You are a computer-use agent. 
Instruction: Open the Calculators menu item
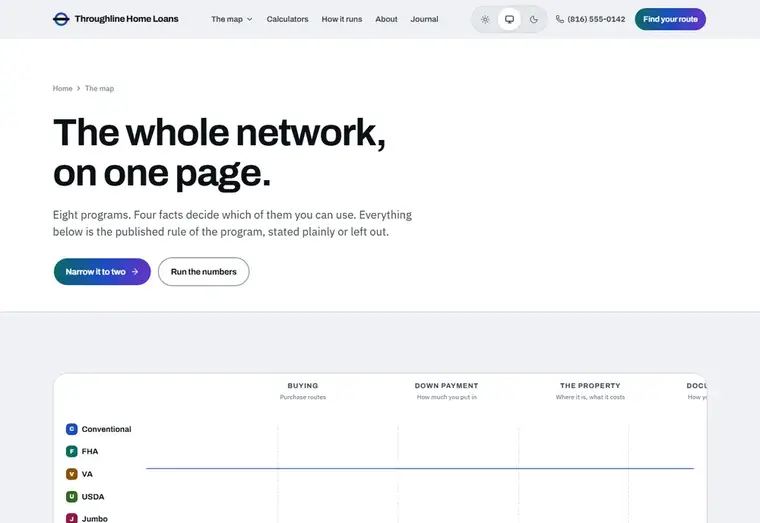[287, 19]
